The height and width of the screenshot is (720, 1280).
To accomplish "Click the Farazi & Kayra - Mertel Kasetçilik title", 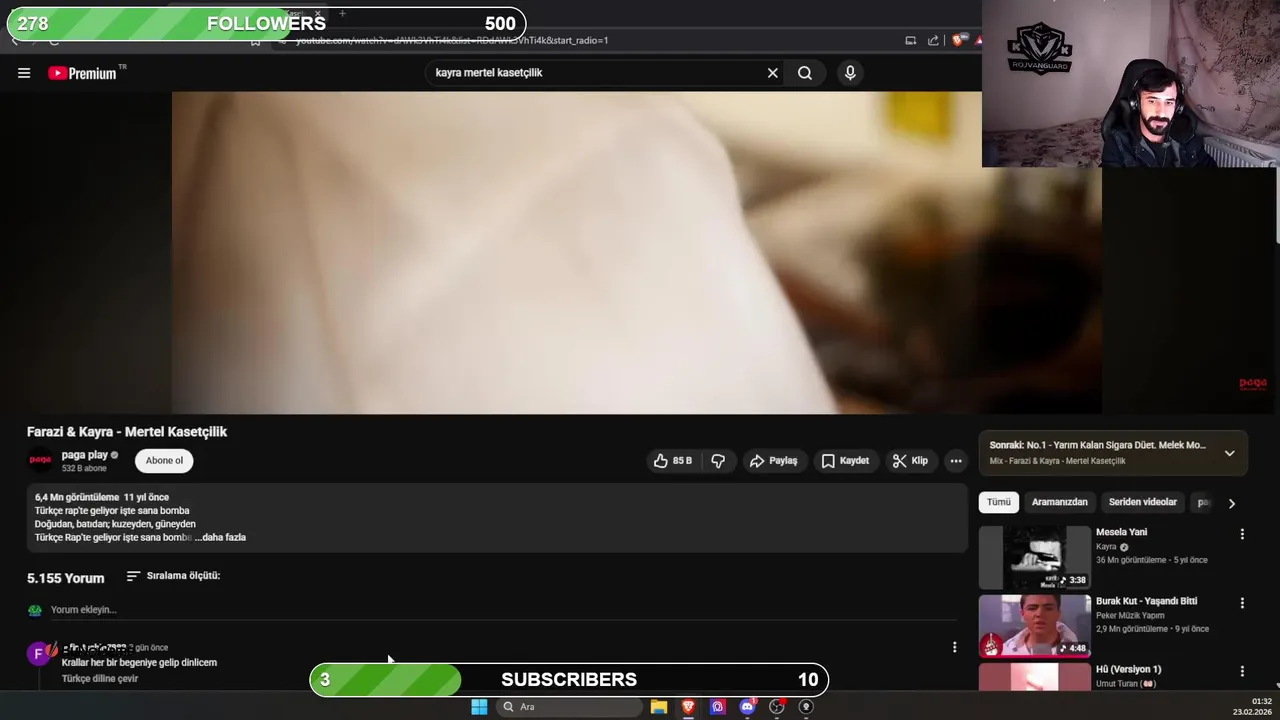I will click(127, 432).
